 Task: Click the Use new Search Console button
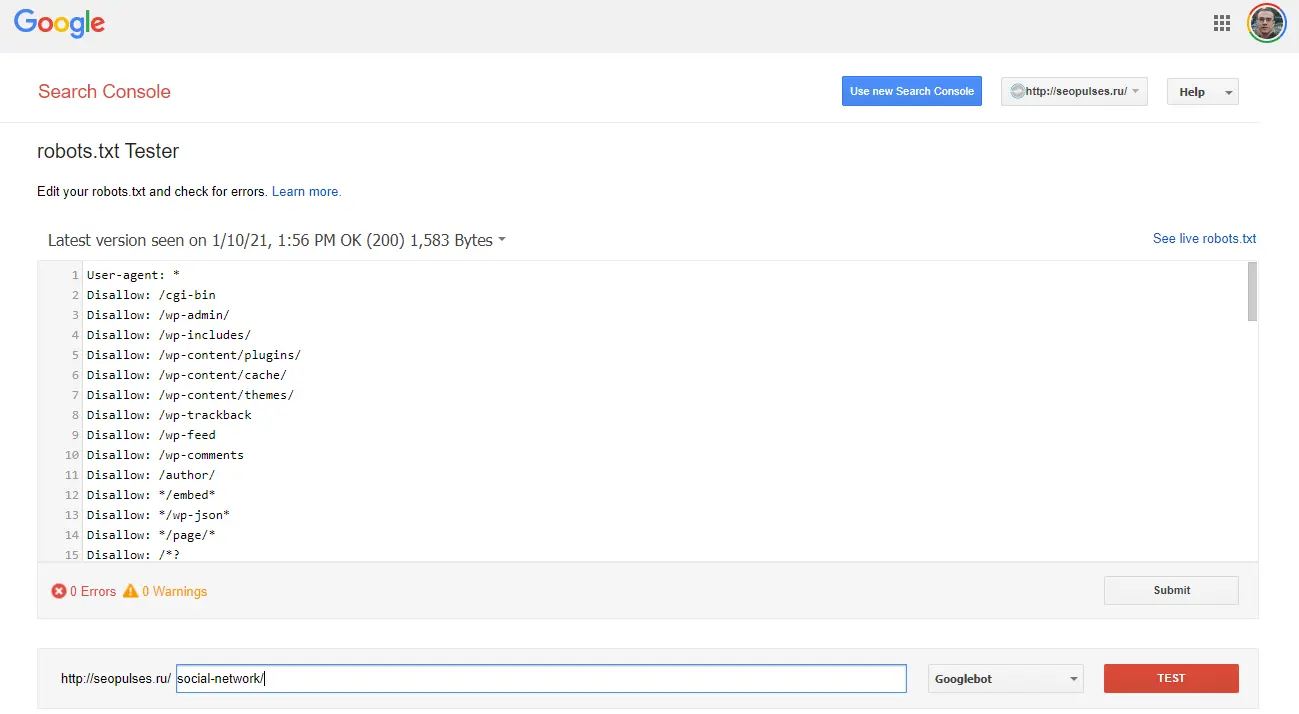(x=911, y=91)
